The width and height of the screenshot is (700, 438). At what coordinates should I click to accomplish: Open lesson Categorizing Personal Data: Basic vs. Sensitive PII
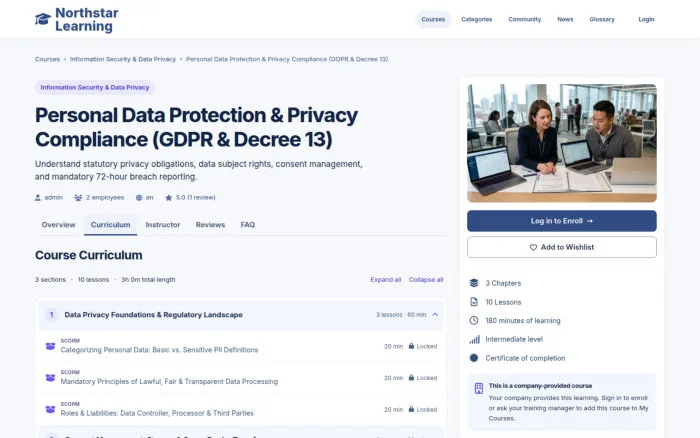point(159,350)
